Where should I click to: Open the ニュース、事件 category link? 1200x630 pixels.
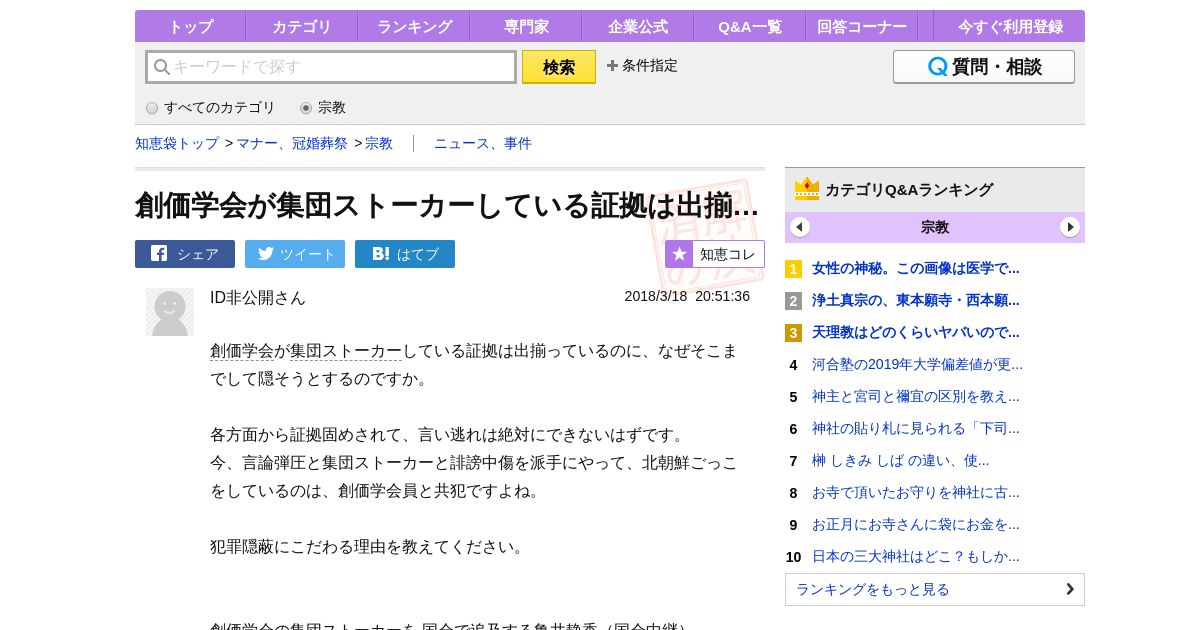pyautogui.click(x=483, y=144)
